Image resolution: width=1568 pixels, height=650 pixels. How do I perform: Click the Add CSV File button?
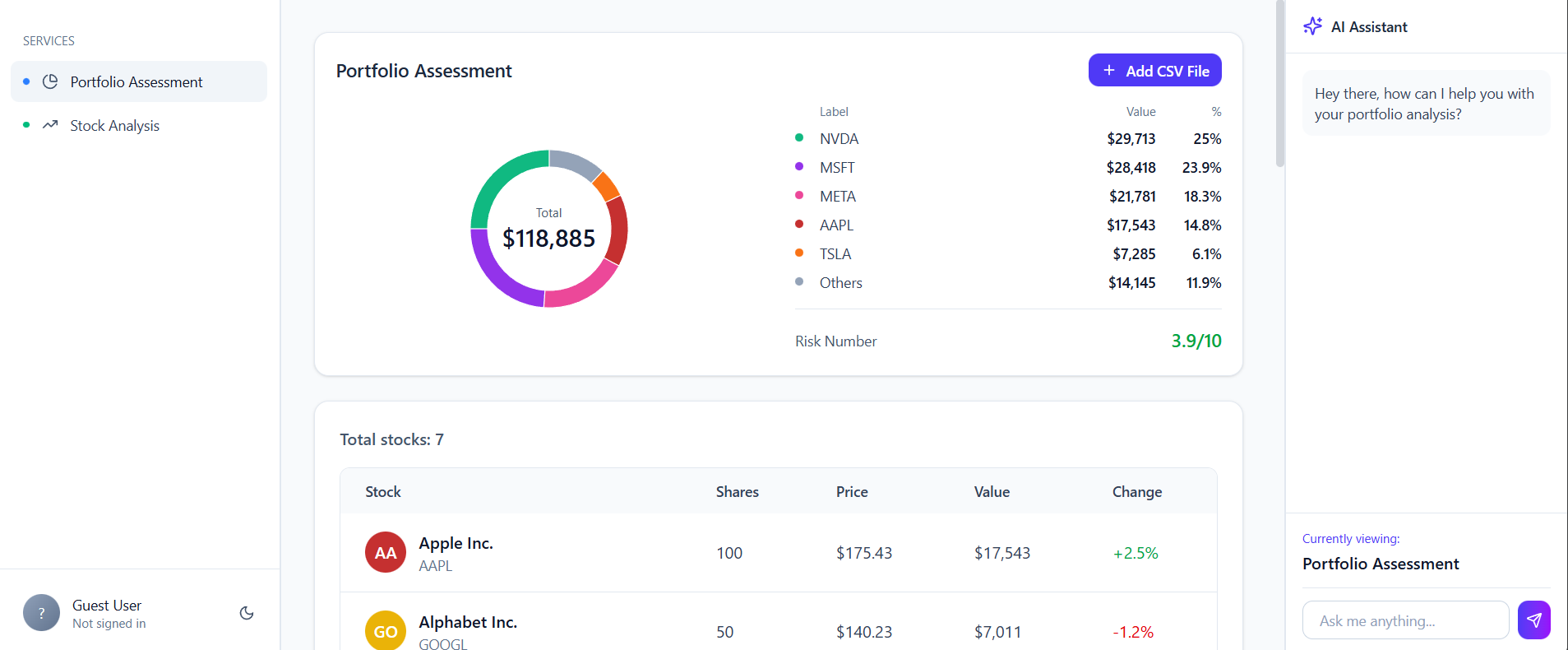[x=1154, y=70]
